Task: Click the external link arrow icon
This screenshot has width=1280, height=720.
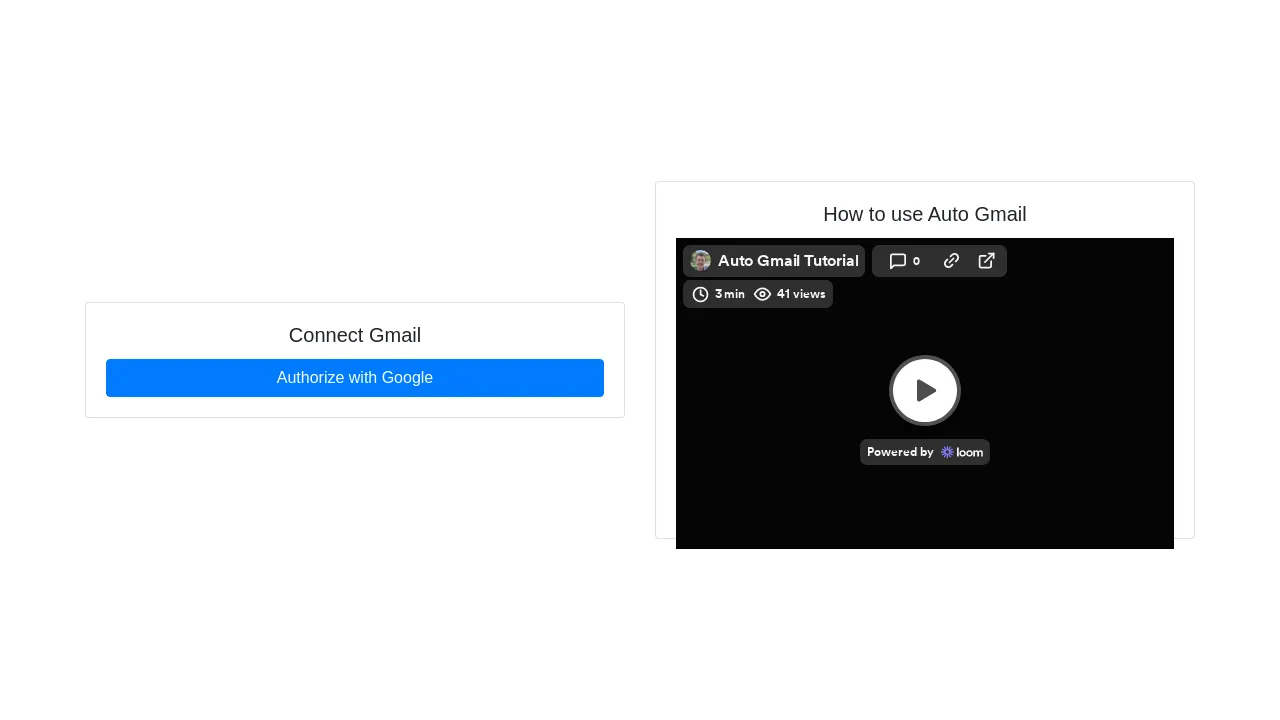Action: 986,261
